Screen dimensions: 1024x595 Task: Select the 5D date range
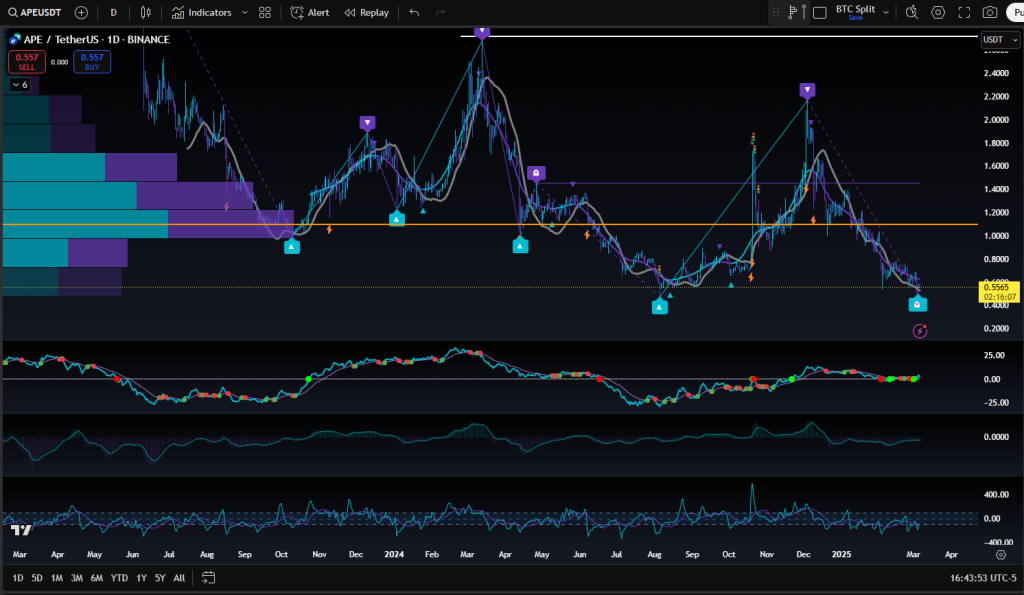37,578
